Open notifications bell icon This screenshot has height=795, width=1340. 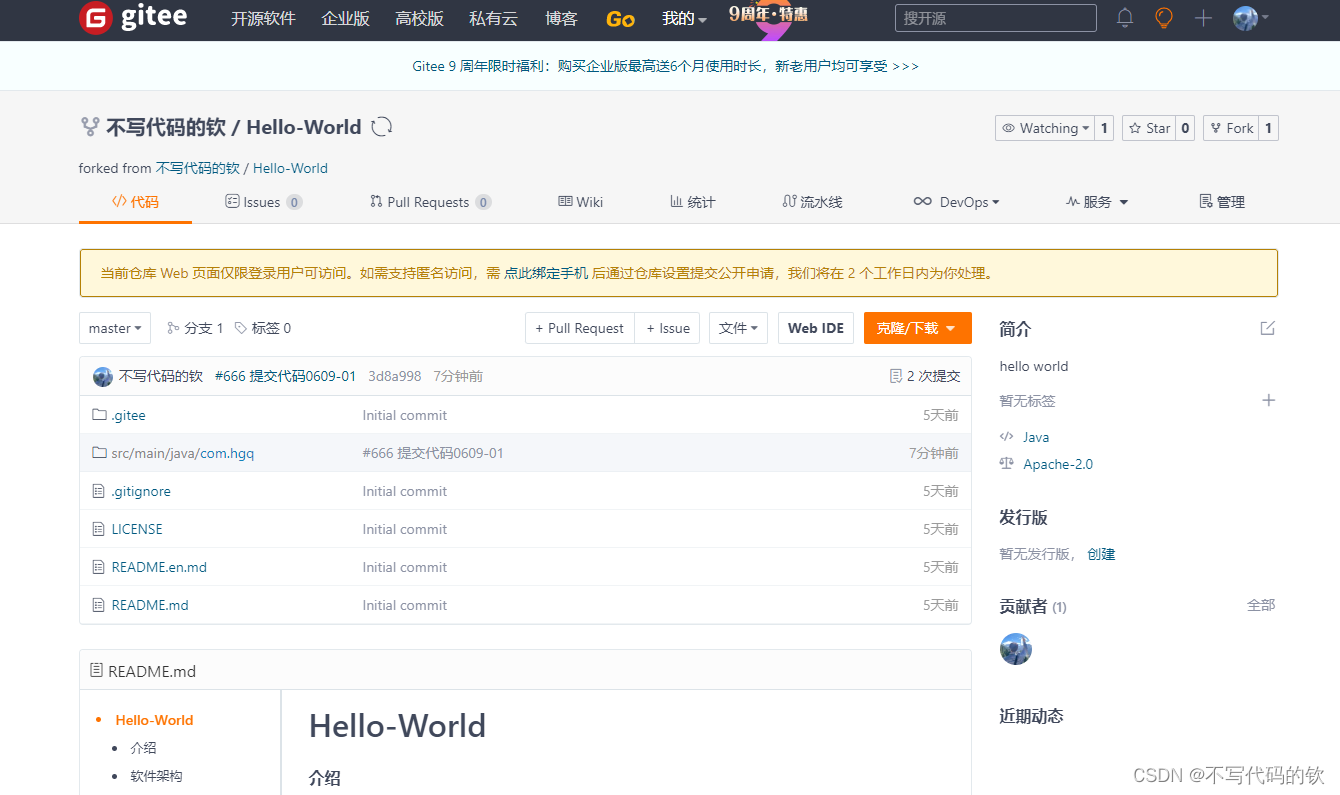(1125, 18)
